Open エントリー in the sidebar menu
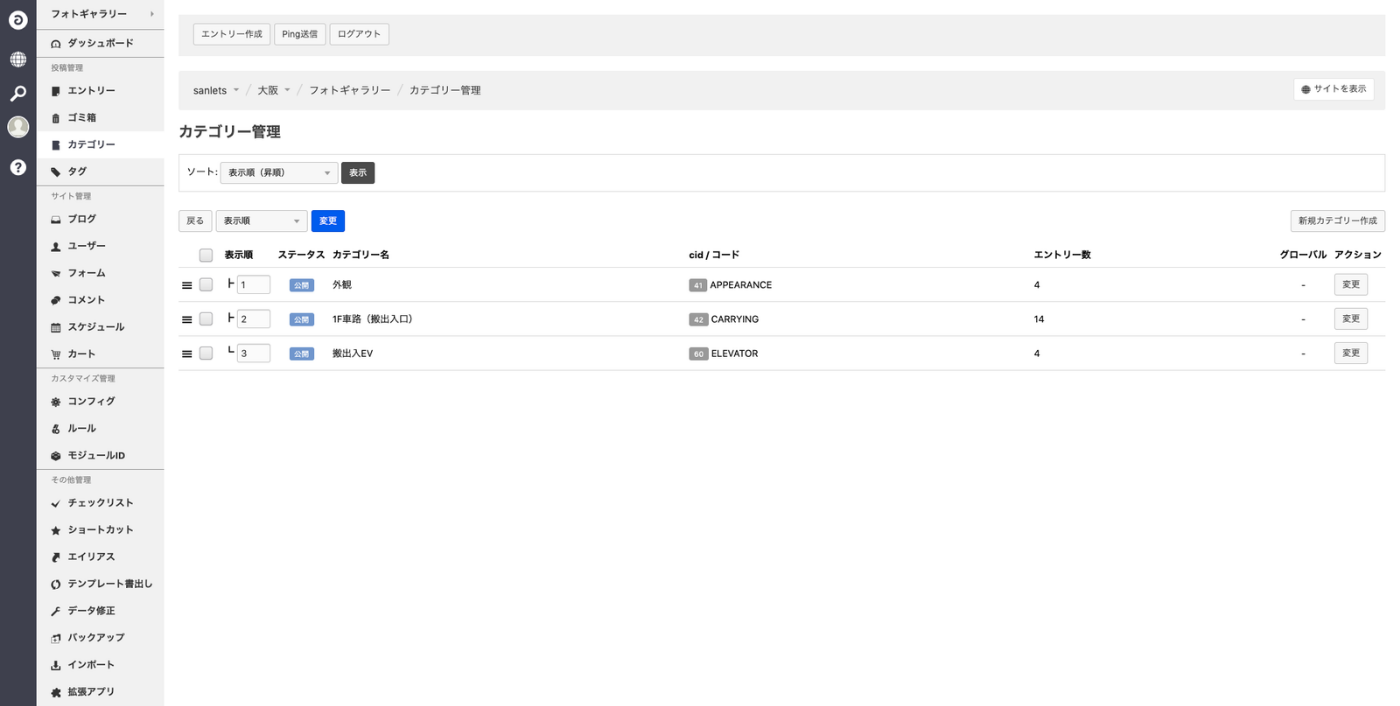The height and width of the screenshot is (706, 1400). pyautogui.click(x=91, y=91)
